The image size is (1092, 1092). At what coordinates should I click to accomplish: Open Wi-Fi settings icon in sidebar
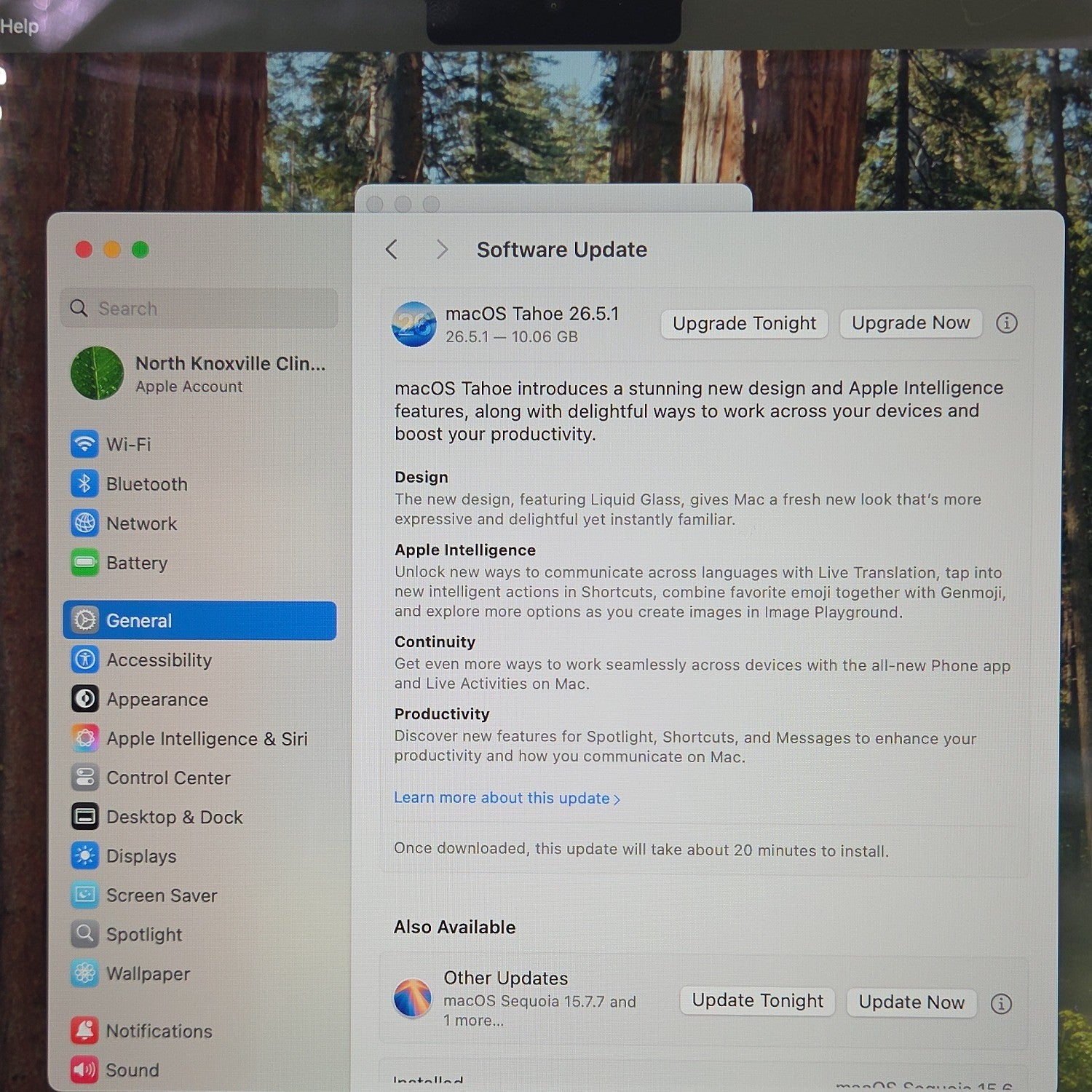pyautogui.click(x=84, y=444)
